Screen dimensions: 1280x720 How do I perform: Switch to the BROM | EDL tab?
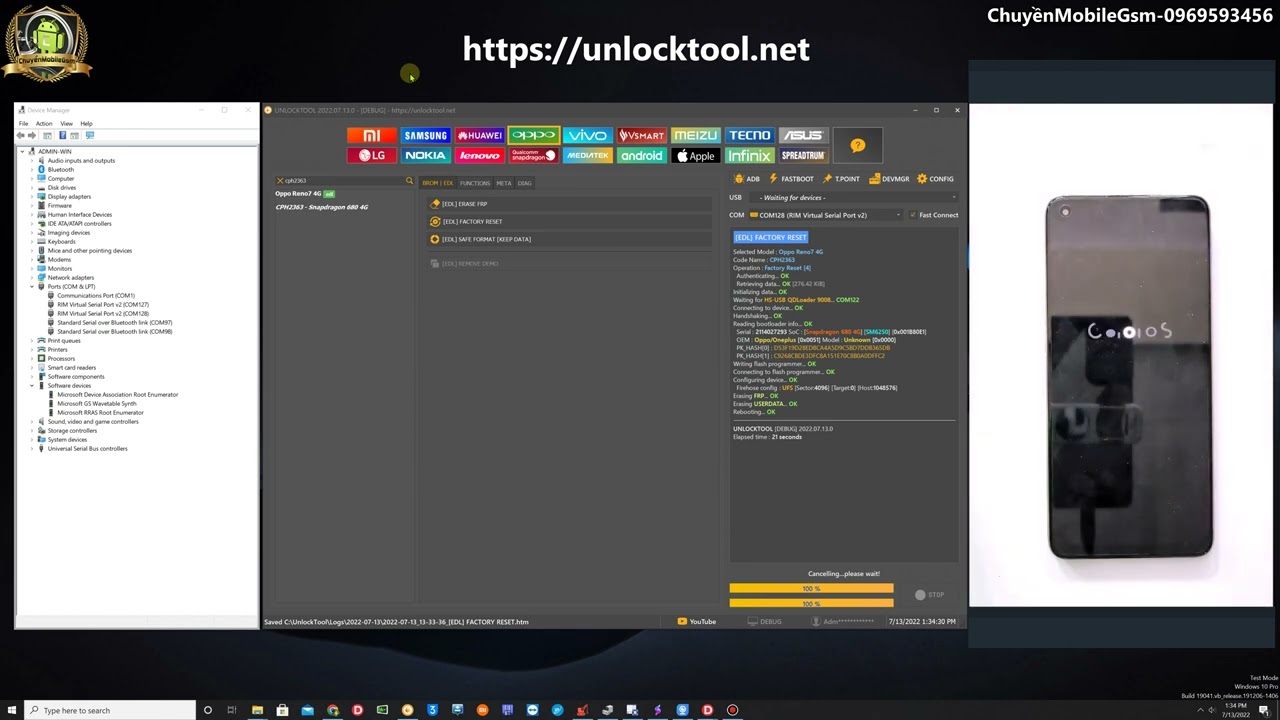point(437,183)
